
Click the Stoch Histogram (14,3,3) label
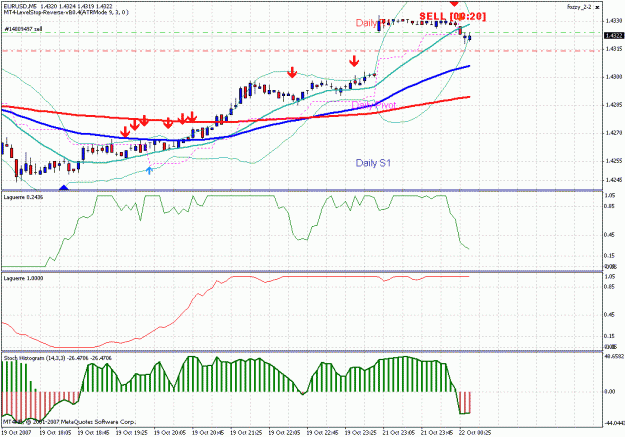tap(58, 358)
